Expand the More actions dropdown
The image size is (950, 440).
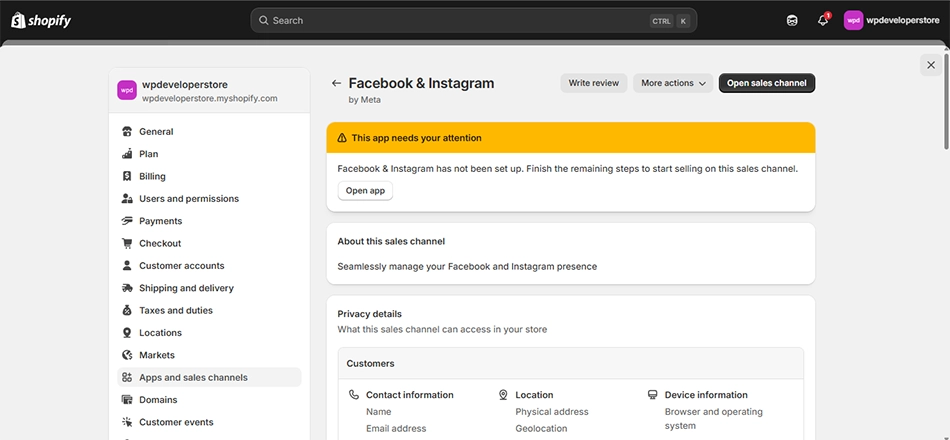pyautogui.click(x=673, y=83)
